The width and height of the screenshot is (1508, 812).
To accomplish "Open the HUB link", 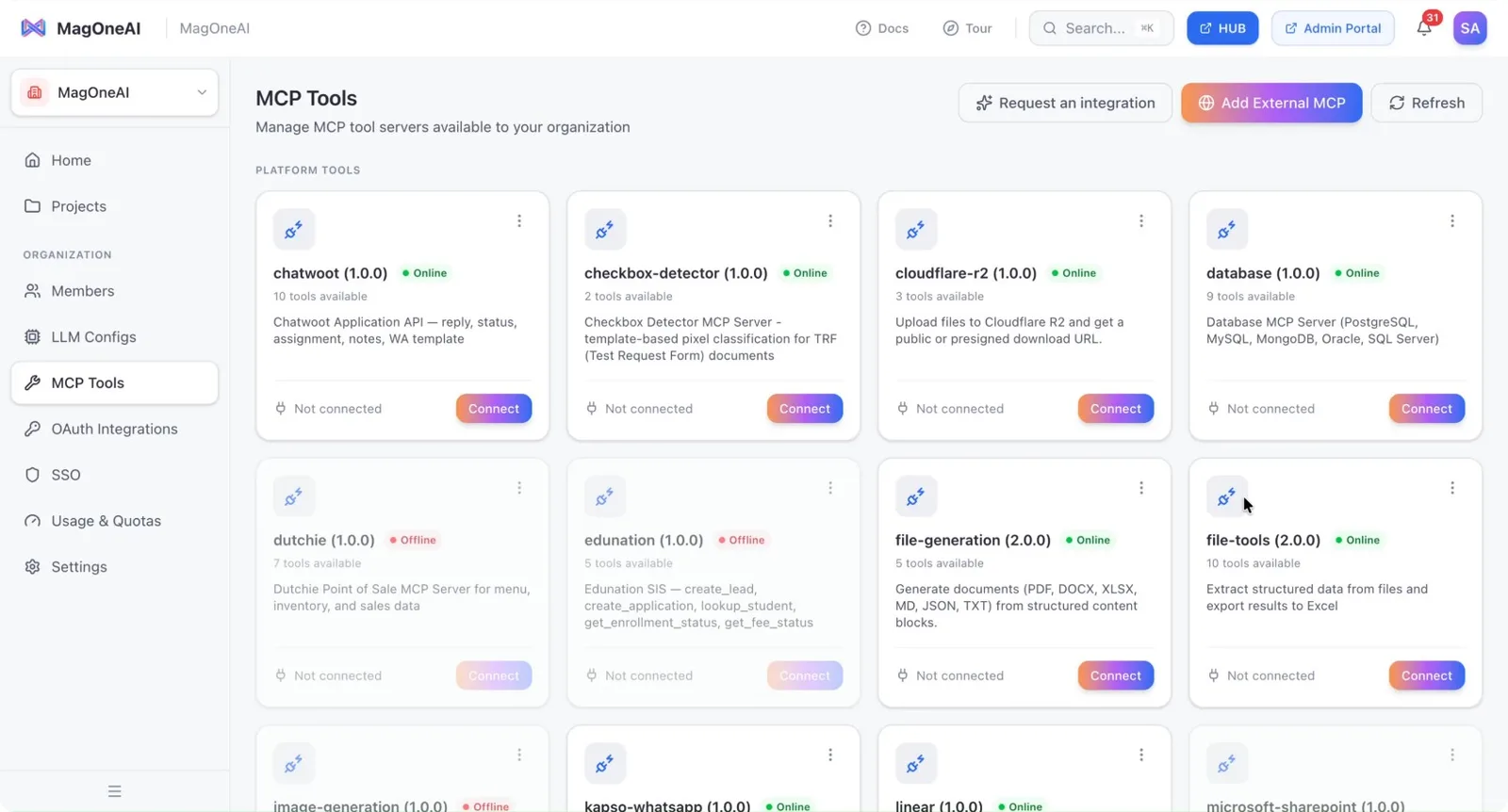I will (1222, 28).
